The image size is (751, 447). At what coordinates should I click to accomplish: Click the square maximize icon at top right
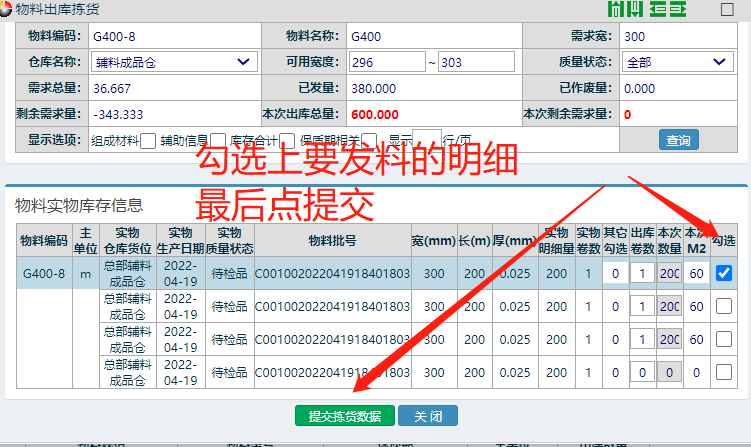[x=727, y=10]
